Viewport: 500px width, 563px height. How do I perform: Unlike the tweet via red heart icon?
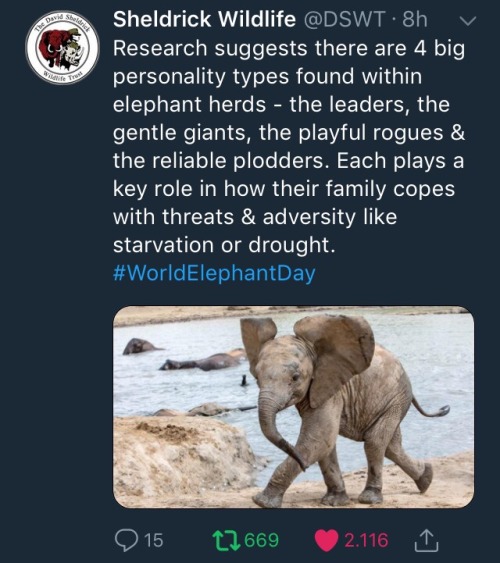(326, 540)
